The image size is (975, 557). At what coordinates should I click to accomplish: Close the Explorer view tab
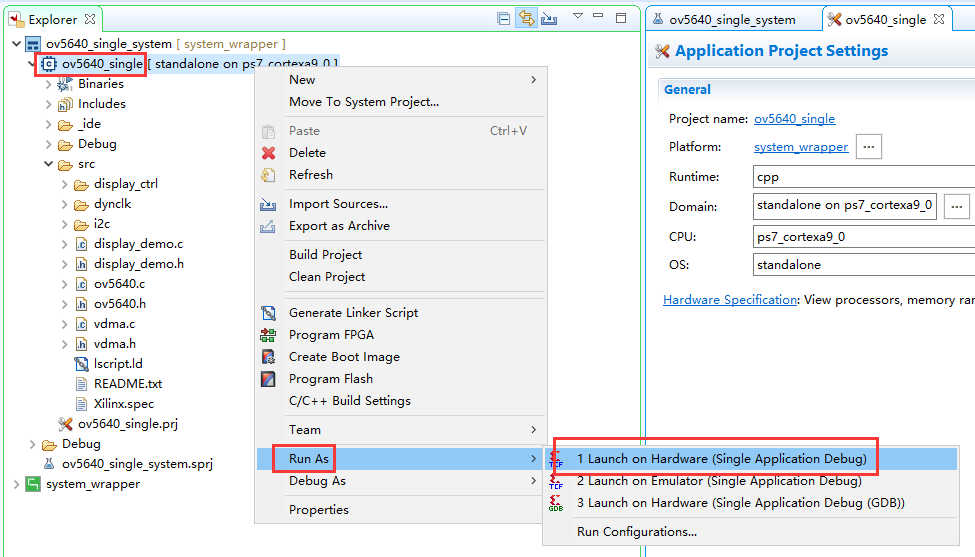tap(90, 19)
